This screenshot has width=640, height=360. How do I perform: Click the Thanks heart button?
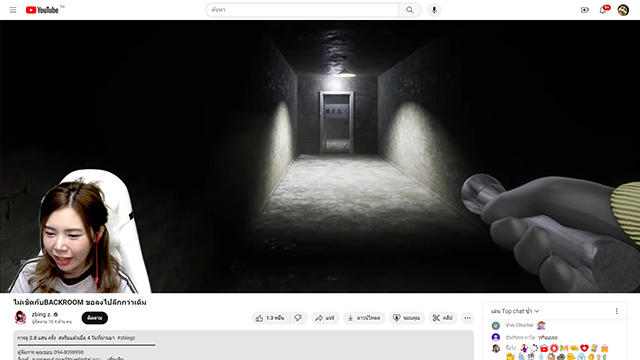[407, 318]
